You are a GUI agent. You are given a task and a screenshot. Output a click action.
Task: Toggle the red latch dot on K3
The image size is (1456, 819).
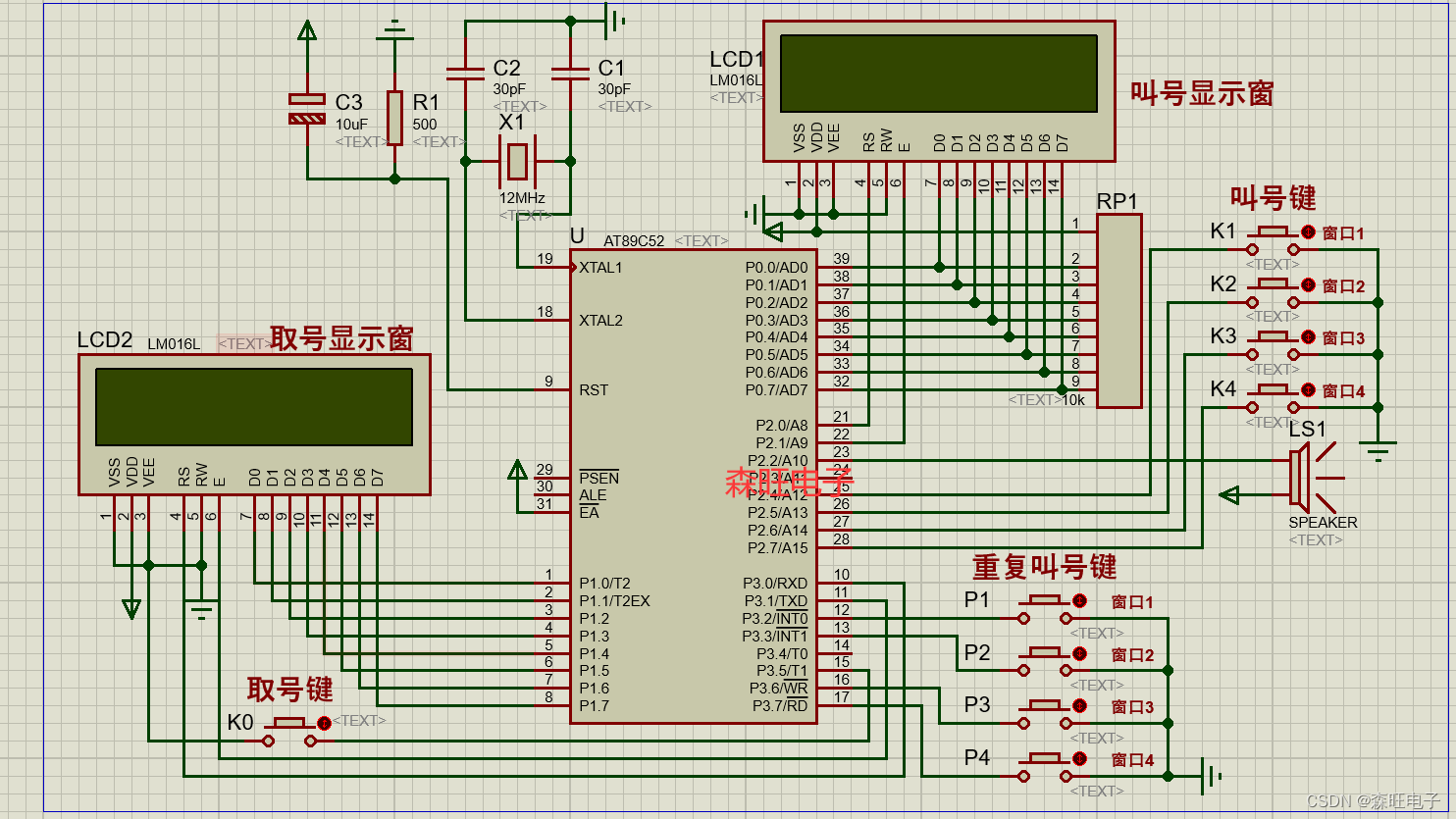(x=1308, y=337)
